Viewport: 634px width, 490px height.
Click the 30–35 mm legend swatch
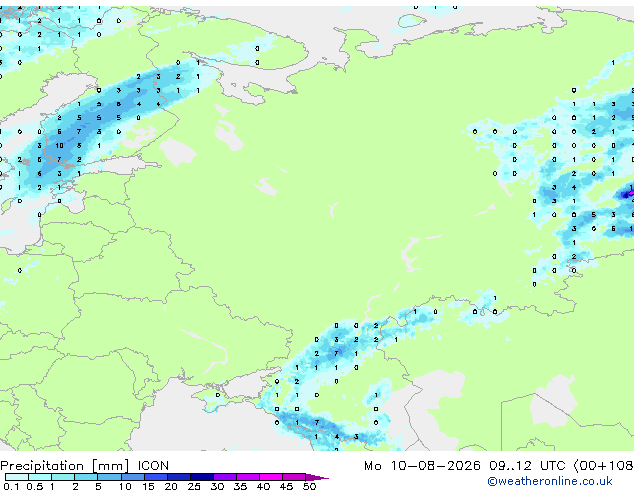tap(225, 477)
